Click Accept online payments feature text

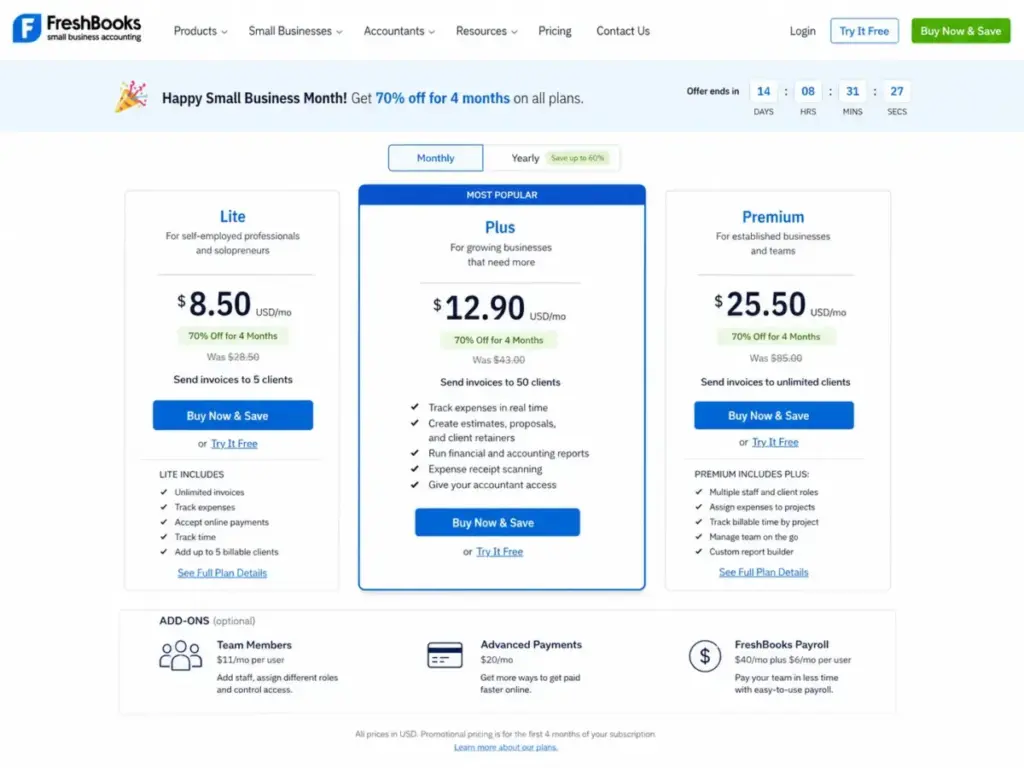tap(221, 522)
